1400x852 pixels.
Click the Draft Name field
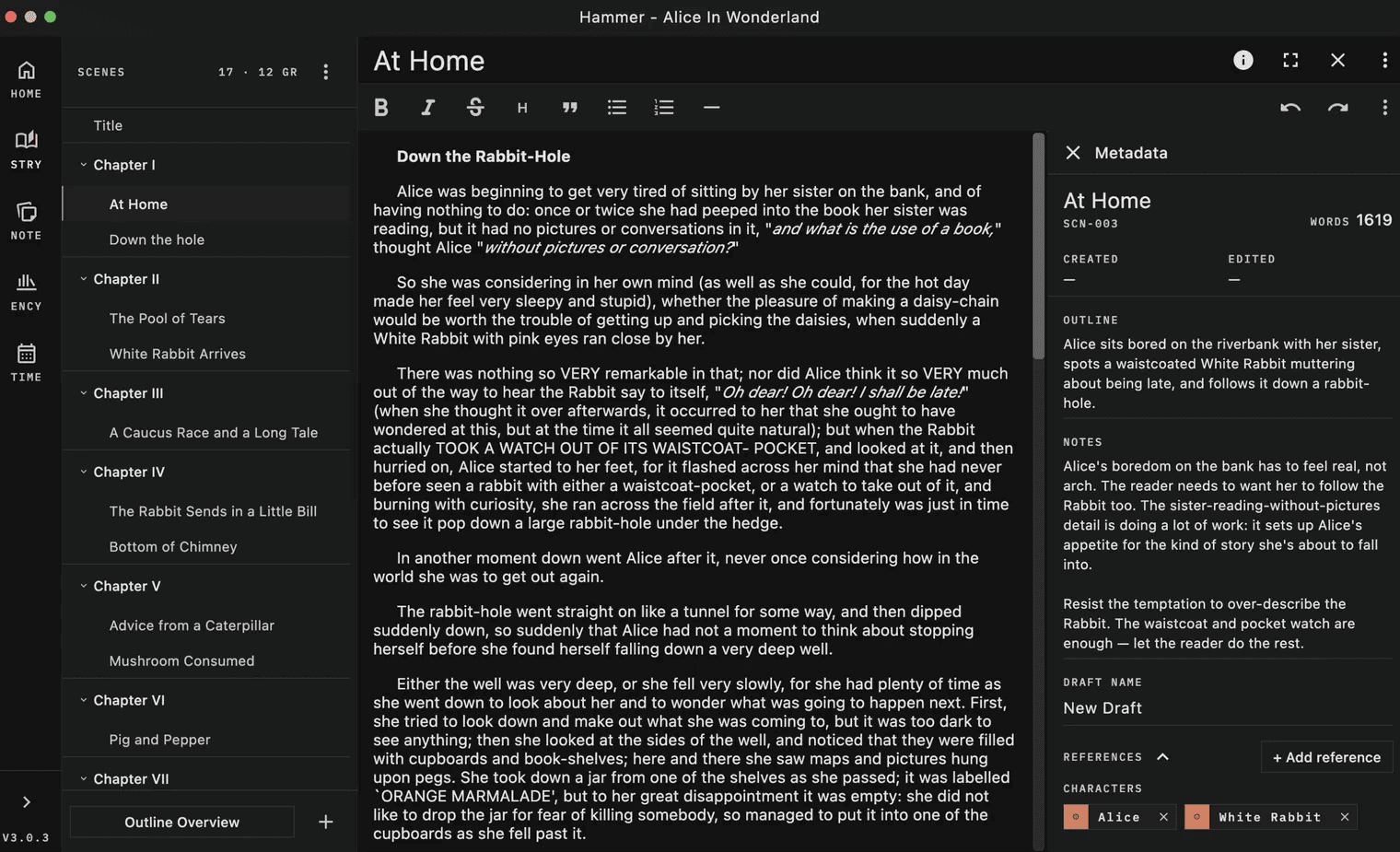[1227, 708]
